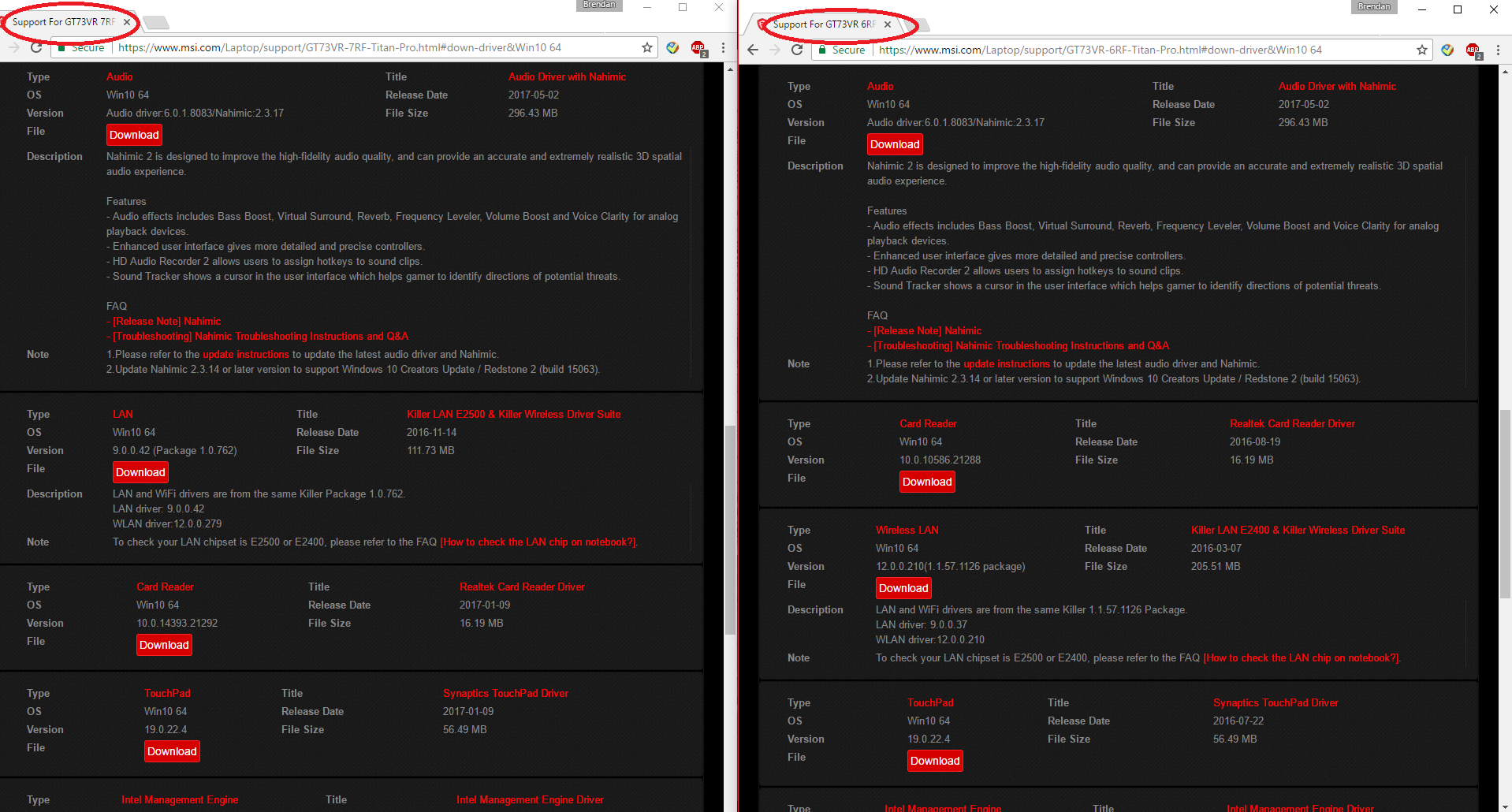The height and width of the screenshot is (812, 1512).
Task: Click Realtek Card Reader Driver title in right window
Action: (1292, 423)
